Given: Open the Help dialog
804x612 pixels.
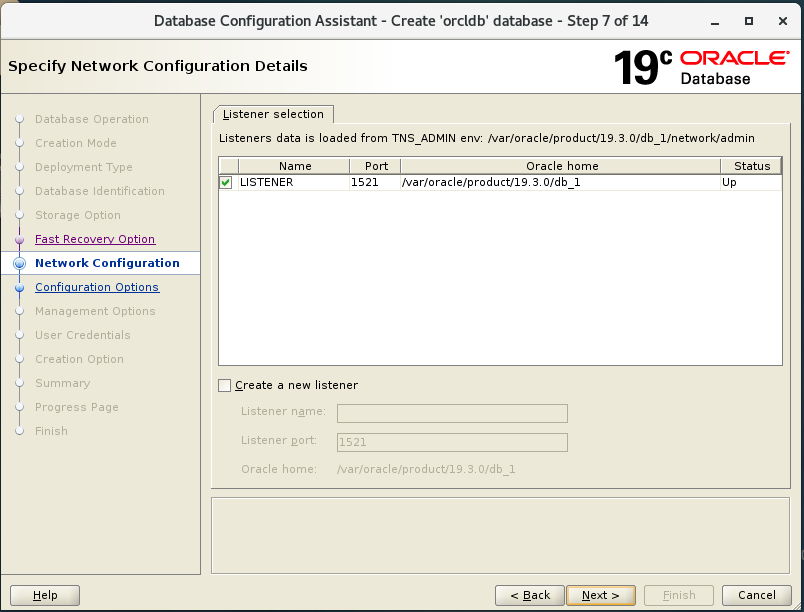Looking at the screenshot, I should click(44, 595).
